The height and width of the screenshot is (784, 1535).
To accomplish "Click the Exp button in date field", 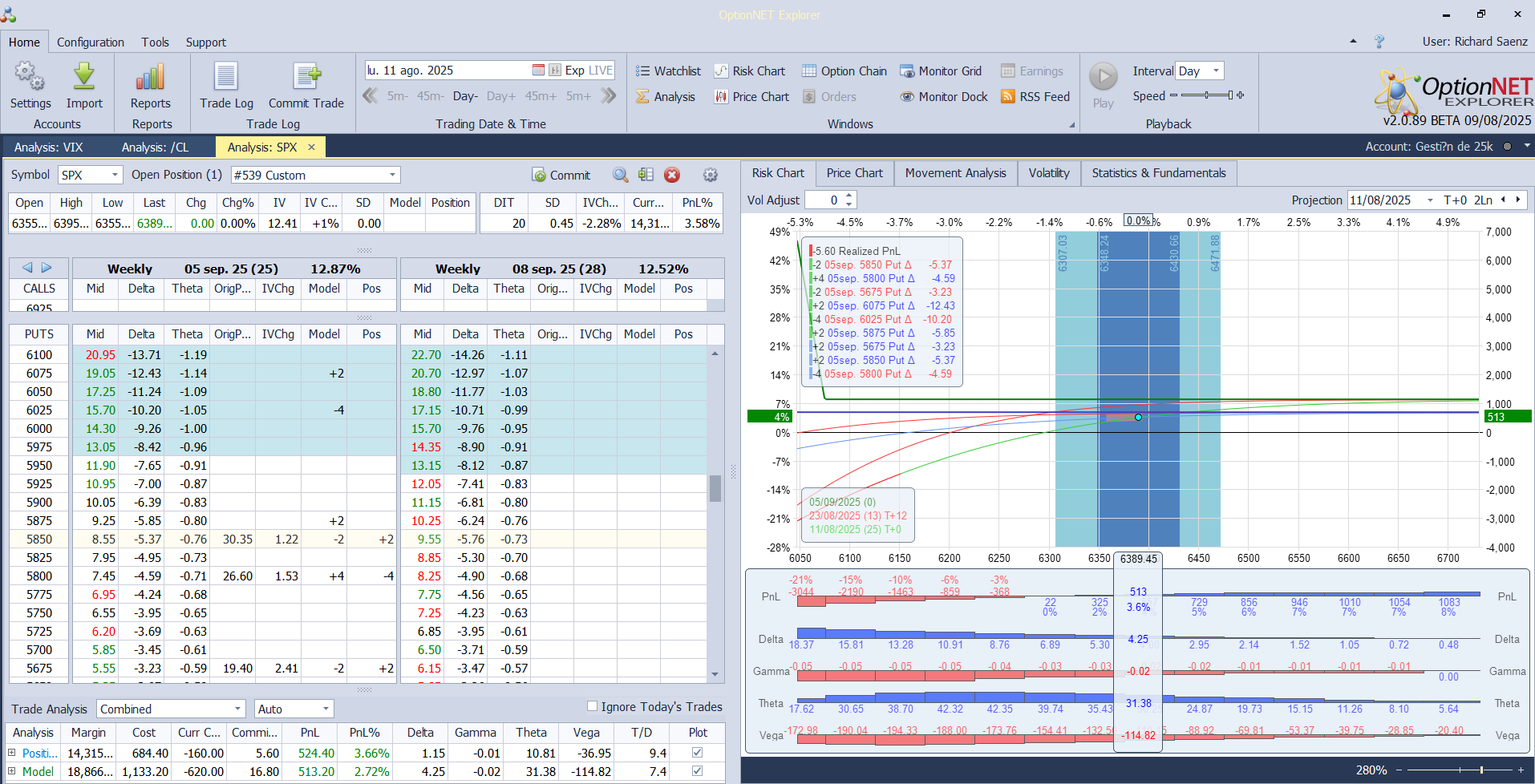I will [x=575, y=71].
